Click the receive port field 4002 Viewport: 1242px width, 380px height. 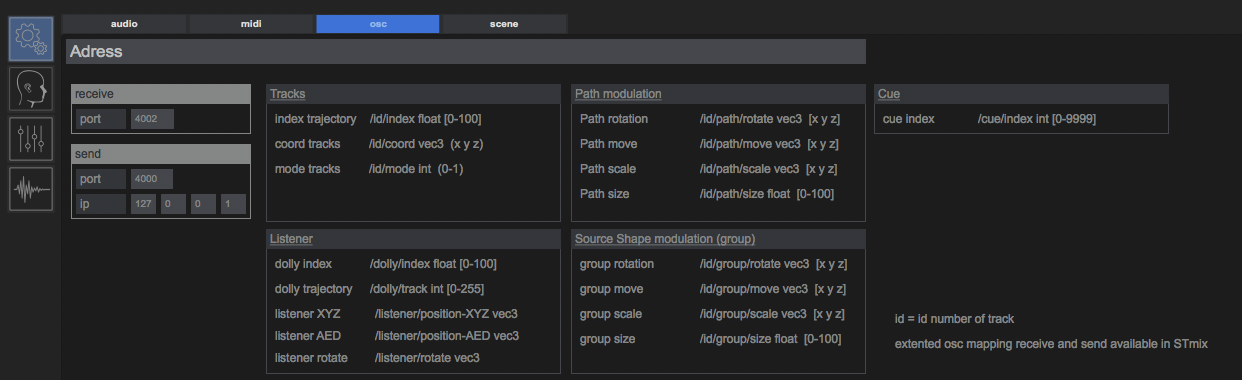coord(152,119)
